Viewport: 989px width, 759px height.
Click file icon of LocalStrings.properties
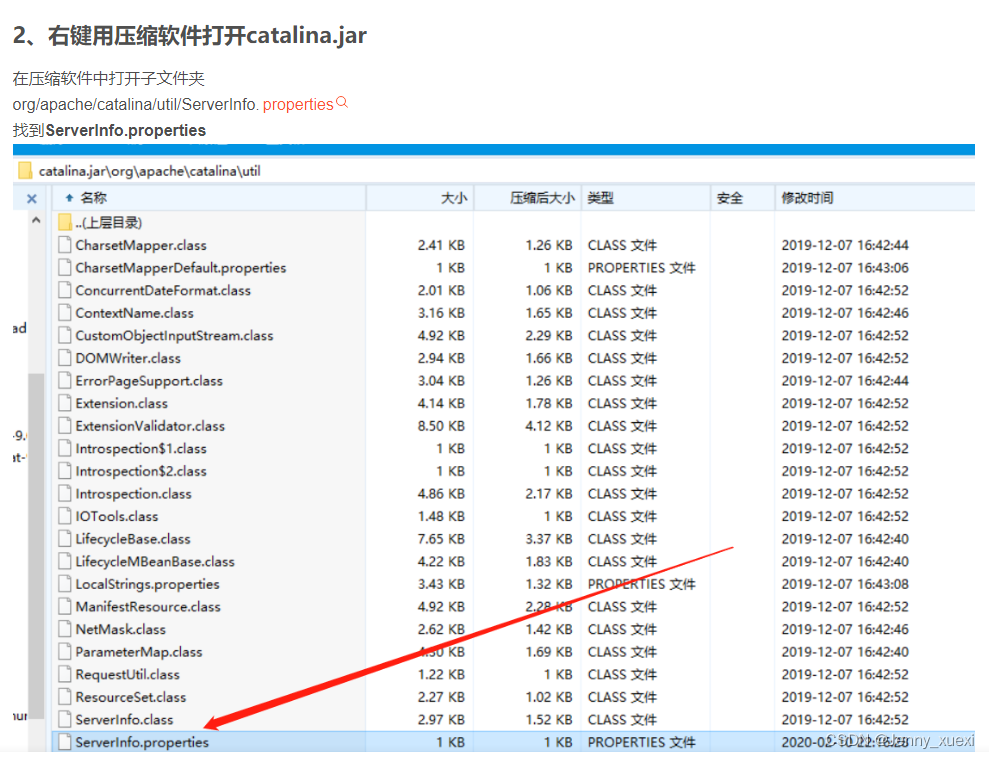pos(64,584)
